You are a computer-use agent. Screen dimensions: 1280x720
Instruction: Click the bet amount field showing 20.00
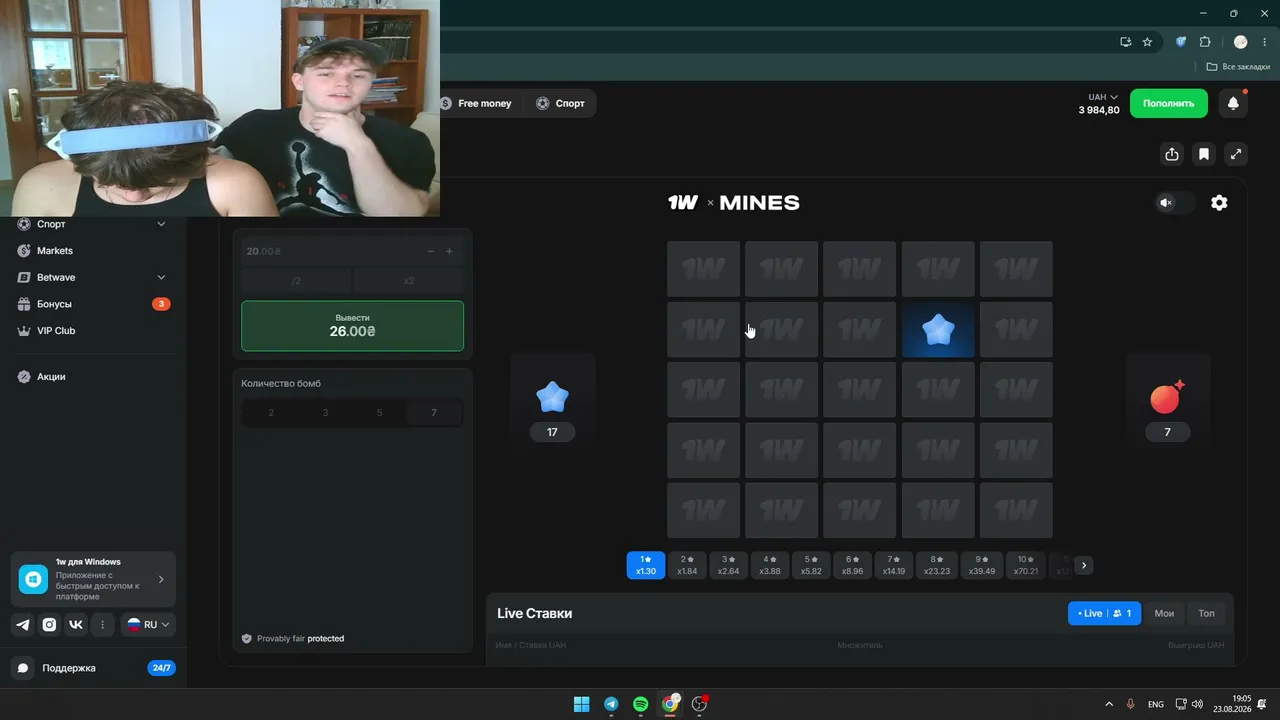coord(353,252)
